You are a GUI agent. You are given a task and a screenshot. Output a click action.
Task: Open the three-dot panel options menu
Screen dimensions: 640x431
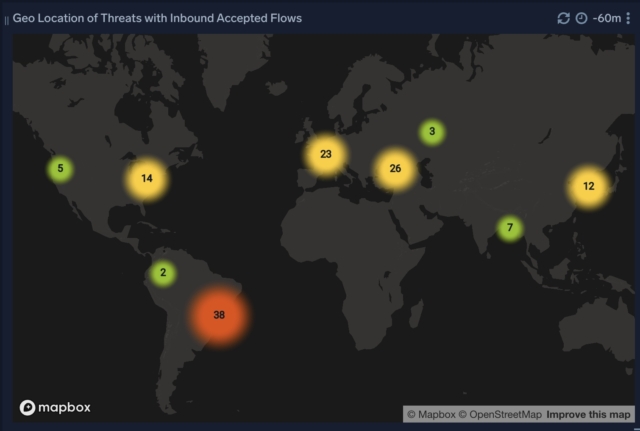pos(628,18)
